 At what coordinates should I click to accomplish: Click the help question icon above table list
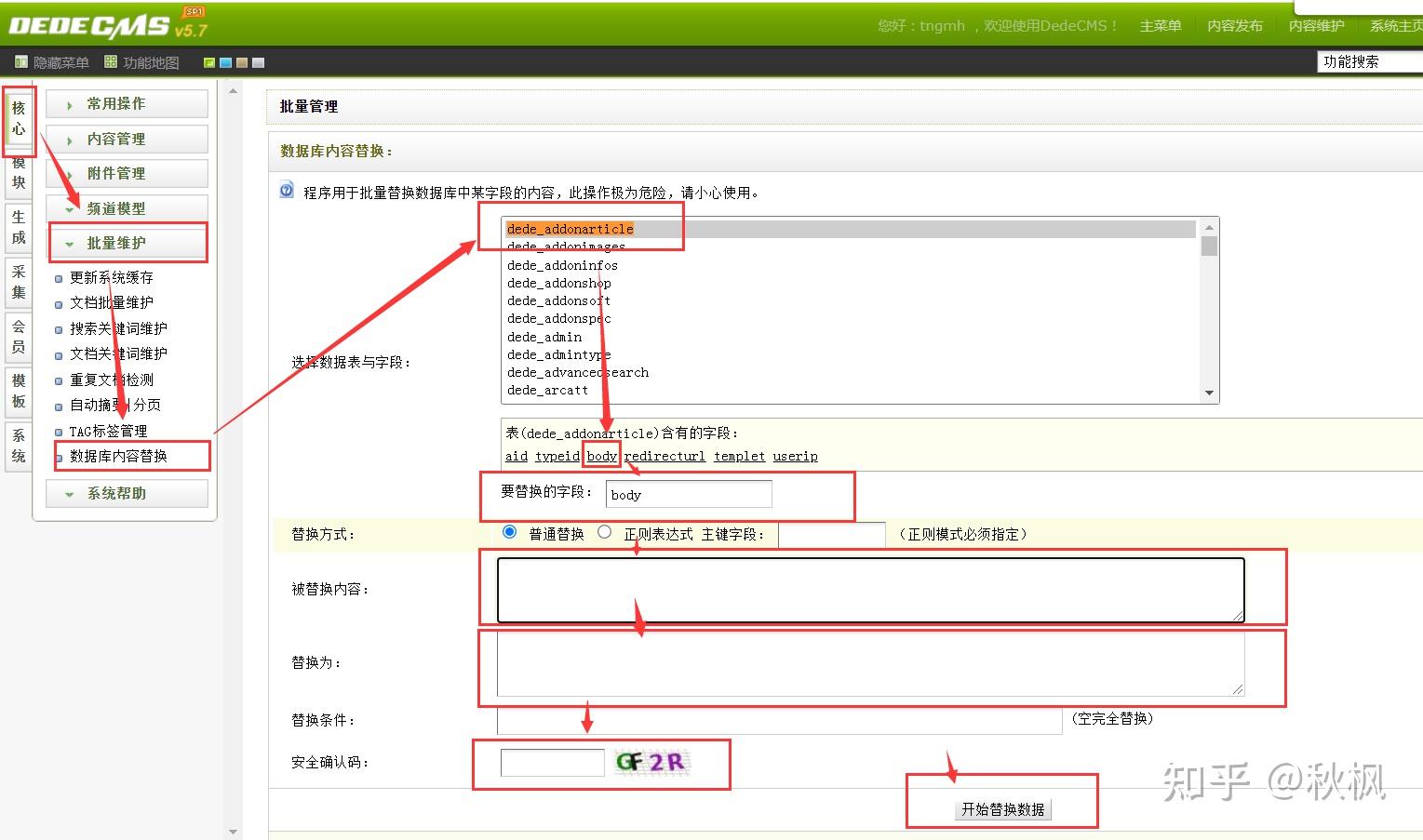287,191
